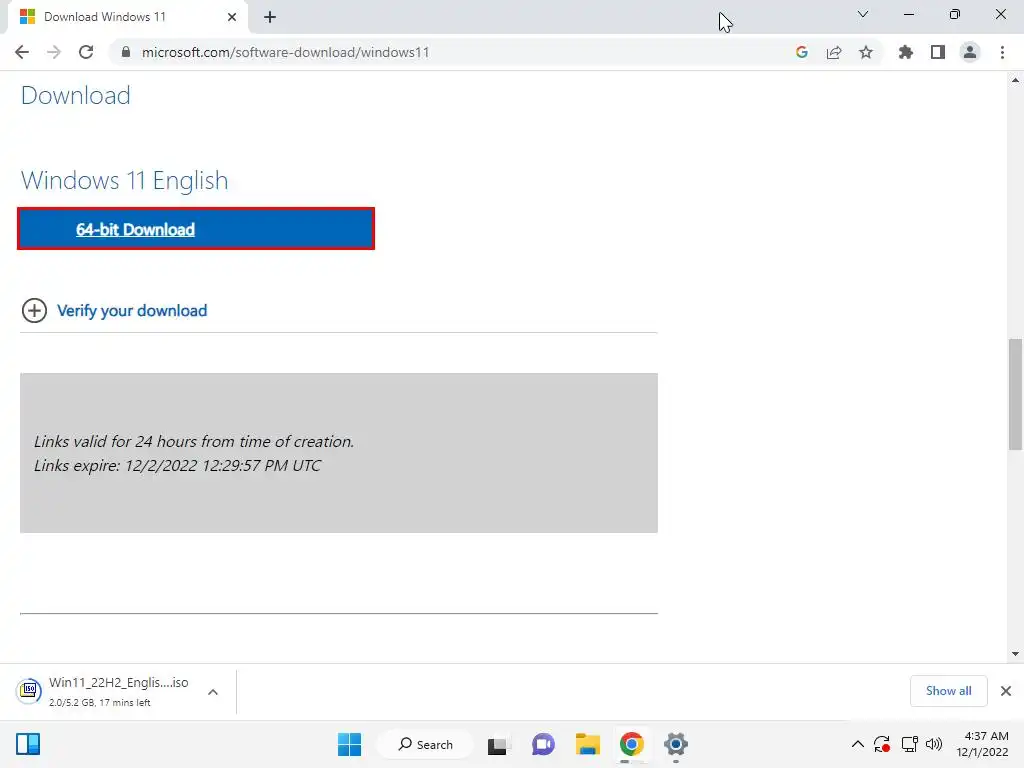The image size is (1024, 768).
Task: Open the tab search chevron
Action: pos(863,14)
